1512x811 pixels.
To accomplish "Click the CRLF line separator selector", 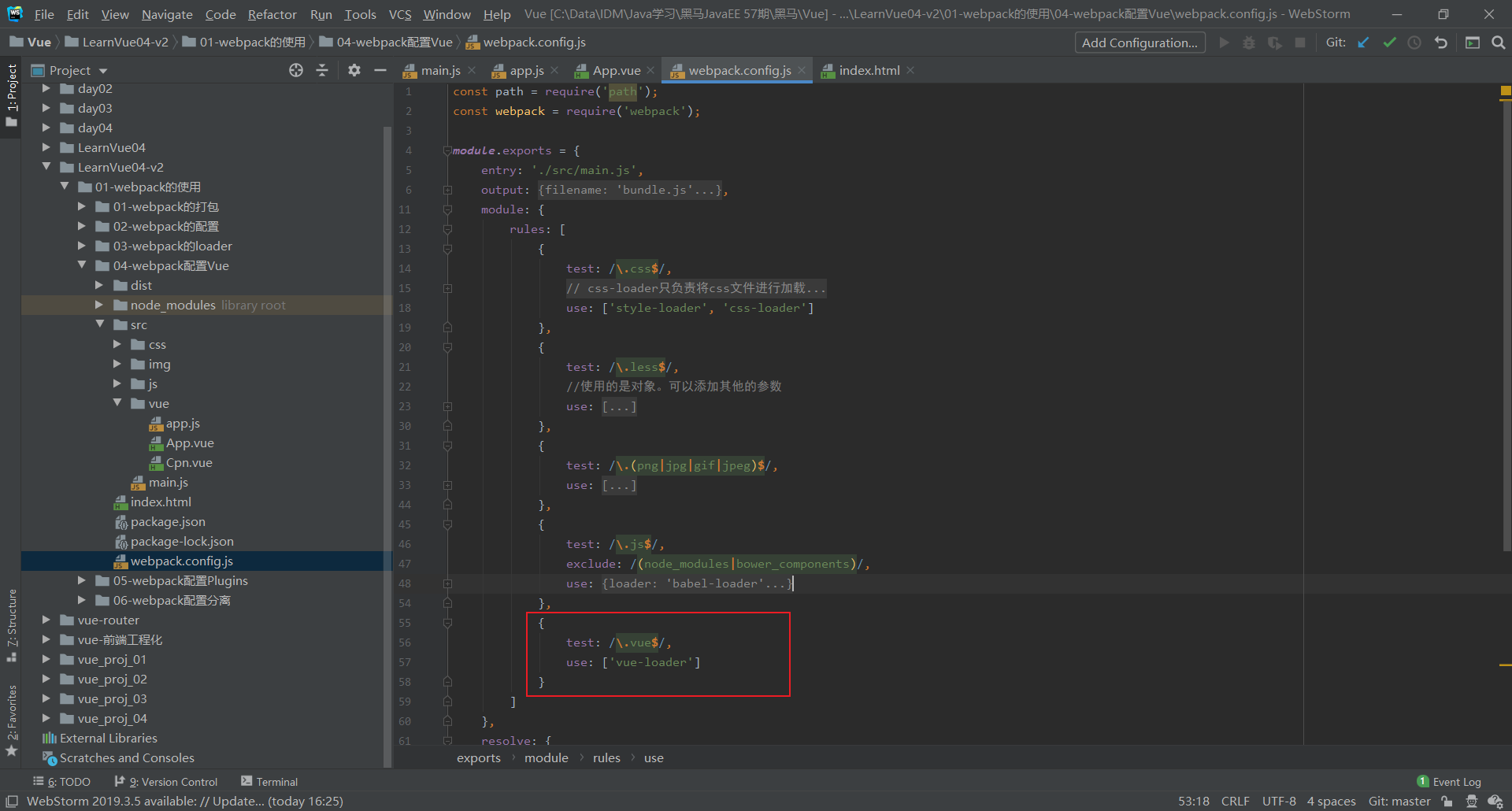I will coord(1235,801).
